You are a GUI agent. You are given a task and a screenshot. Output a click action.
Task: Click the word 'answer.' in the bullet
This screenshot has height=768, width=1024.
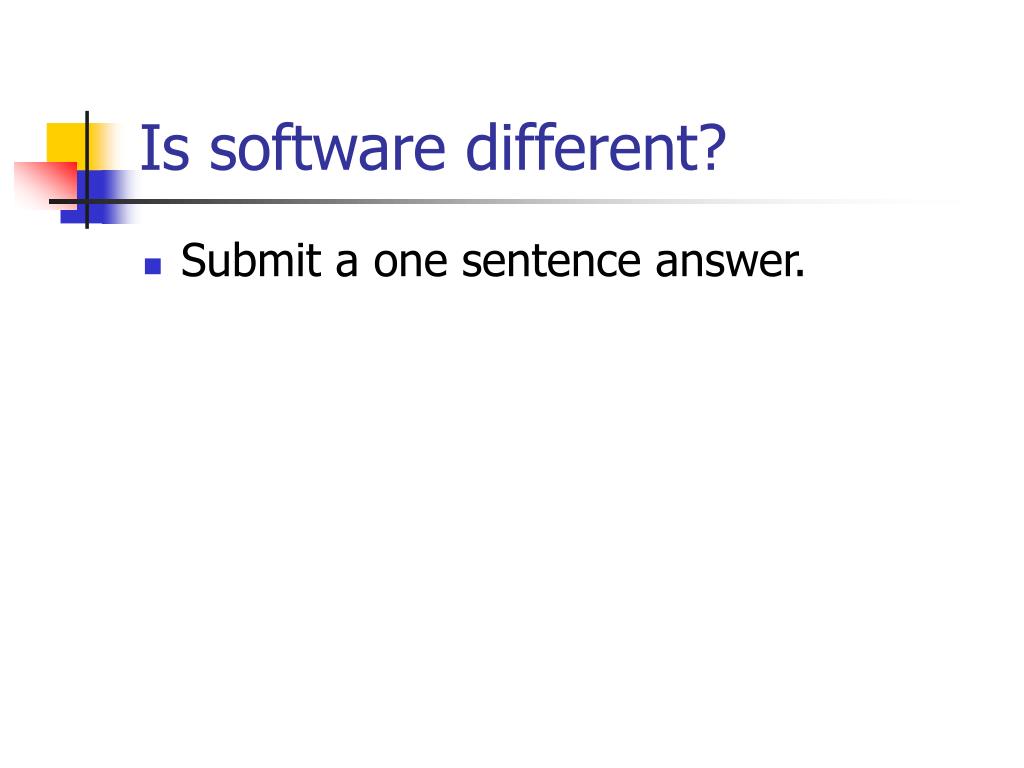[x=729, y=263]
